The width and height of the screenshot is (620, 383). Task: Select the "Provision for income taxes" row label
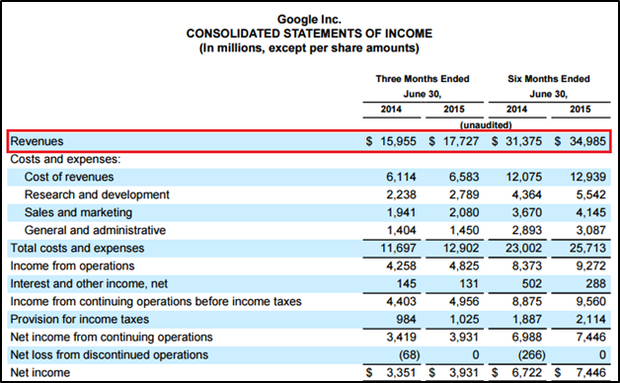(79, 319)
